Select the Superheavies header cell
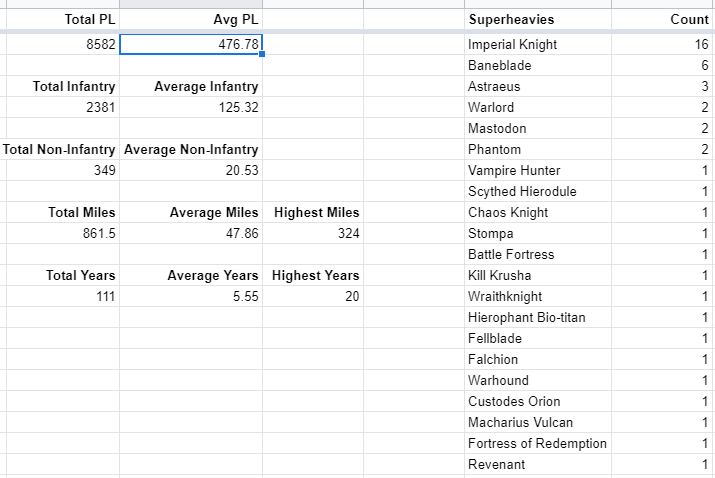 coord(538,19)
